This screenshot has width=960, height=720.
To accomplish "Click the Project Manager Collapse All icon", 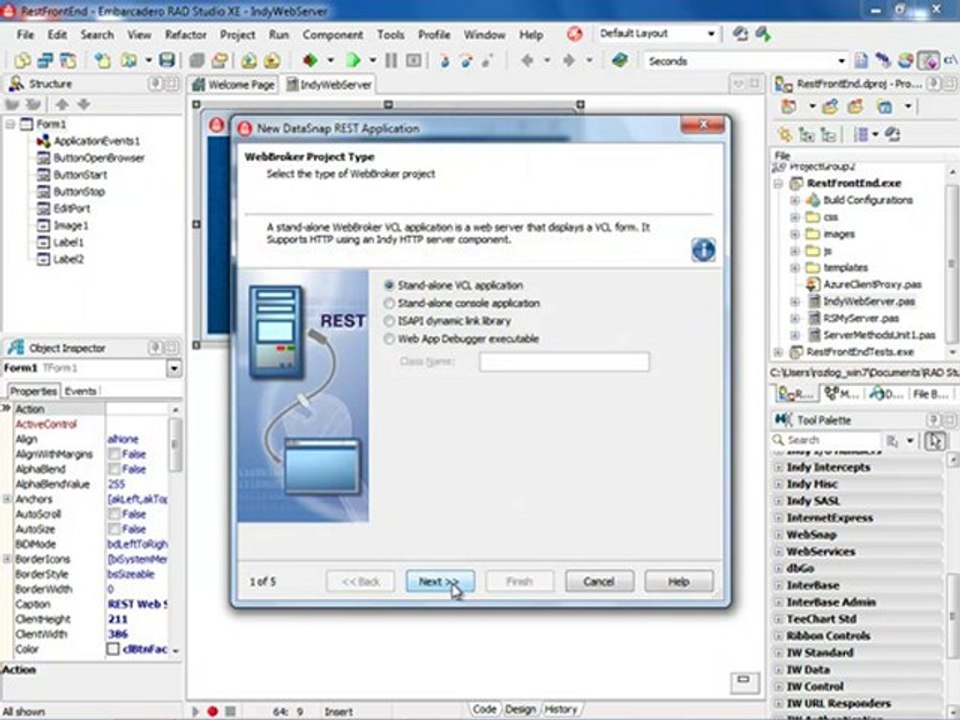I will click(x=828, y=134).
